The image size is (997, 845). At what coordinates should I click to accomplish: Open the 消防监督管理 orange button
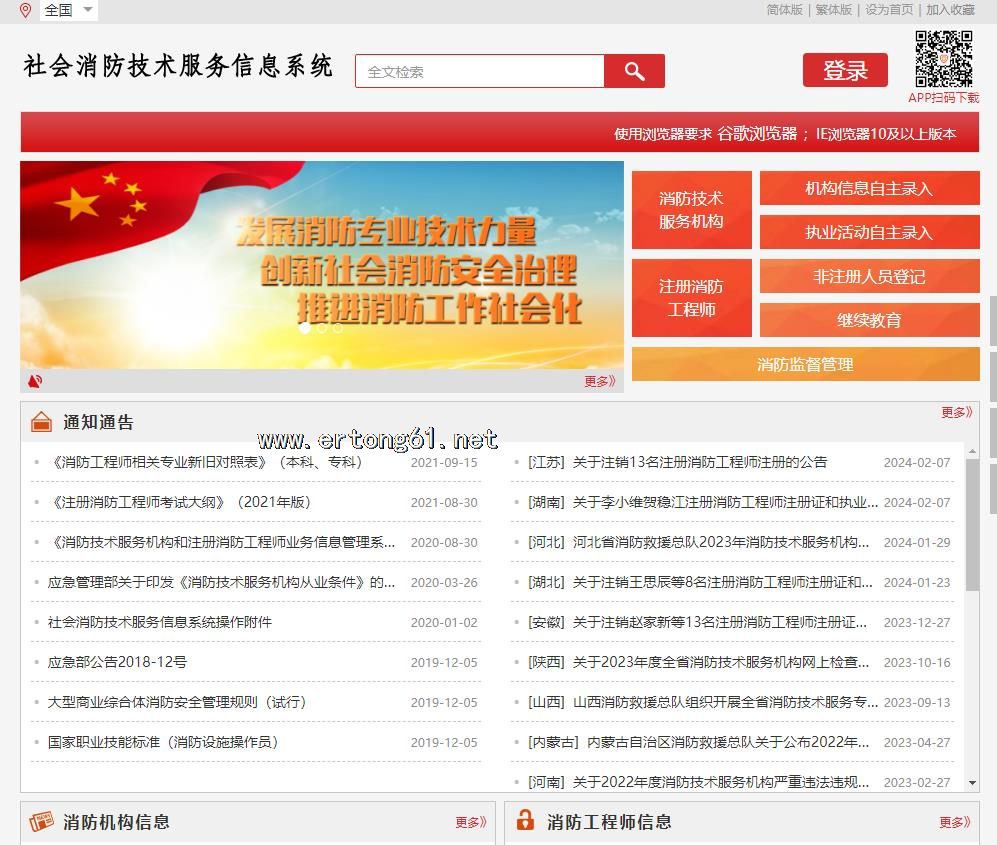coord(805,364)
